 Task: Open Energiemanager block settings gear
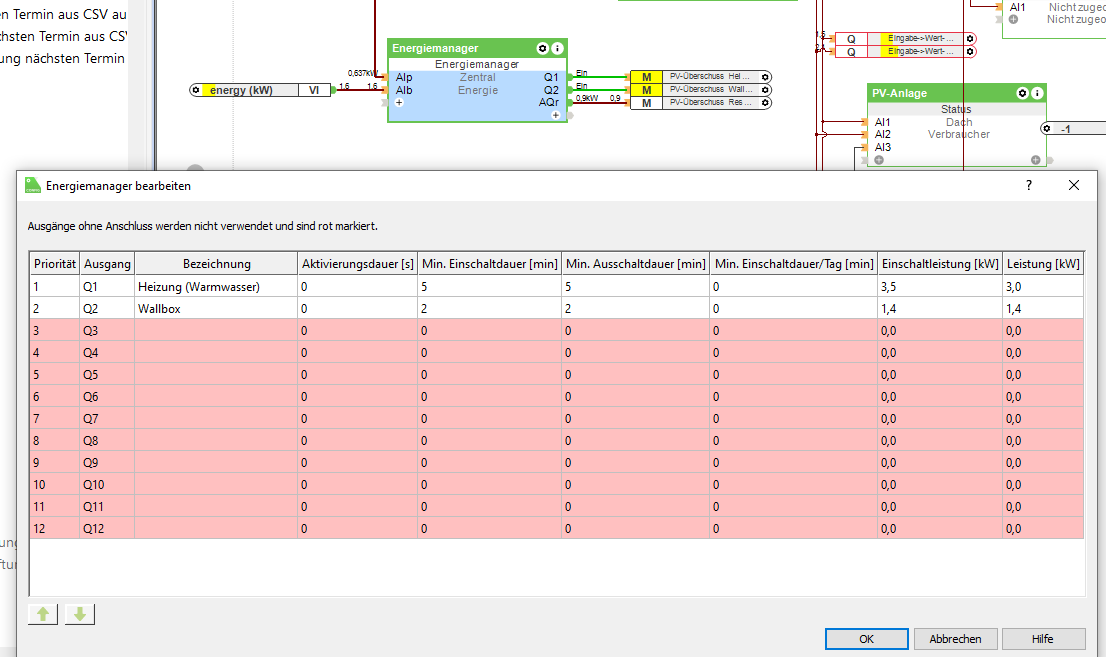542,48
